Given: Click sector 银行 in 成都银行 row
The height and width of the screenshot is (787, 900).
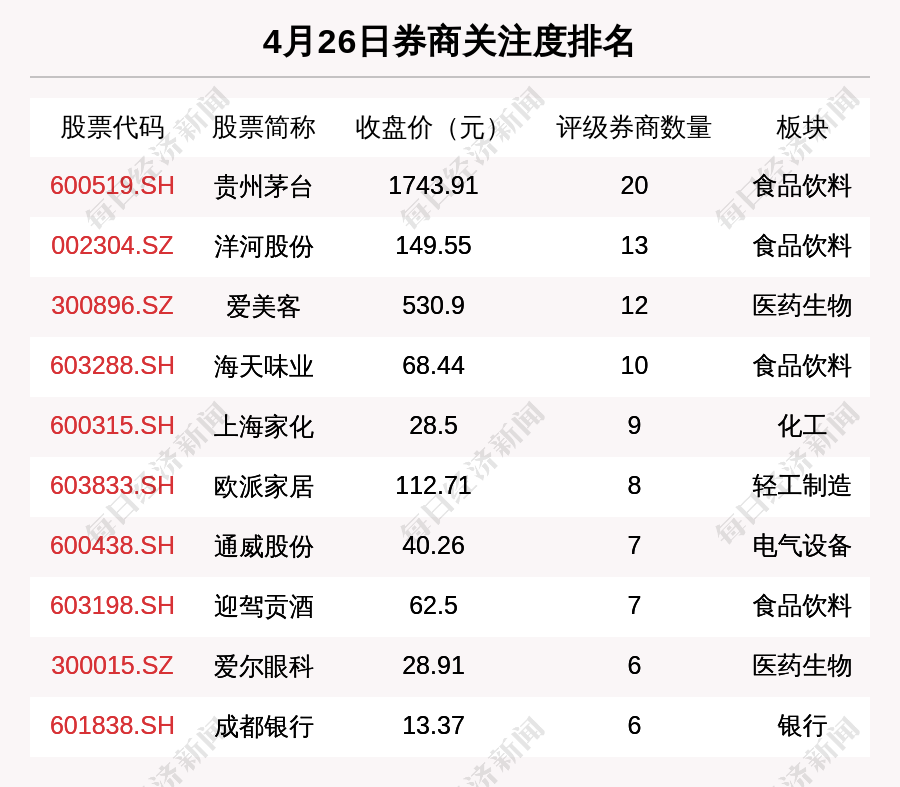Looking at the screenshot, I should click(802, 726).
